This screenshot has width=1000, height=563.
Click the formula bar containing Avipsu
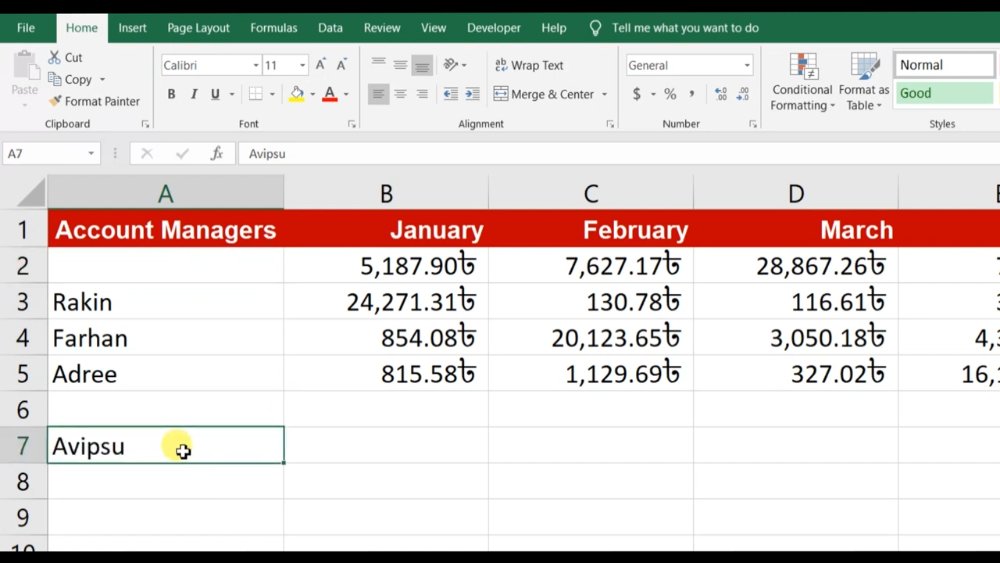point(619,154)
